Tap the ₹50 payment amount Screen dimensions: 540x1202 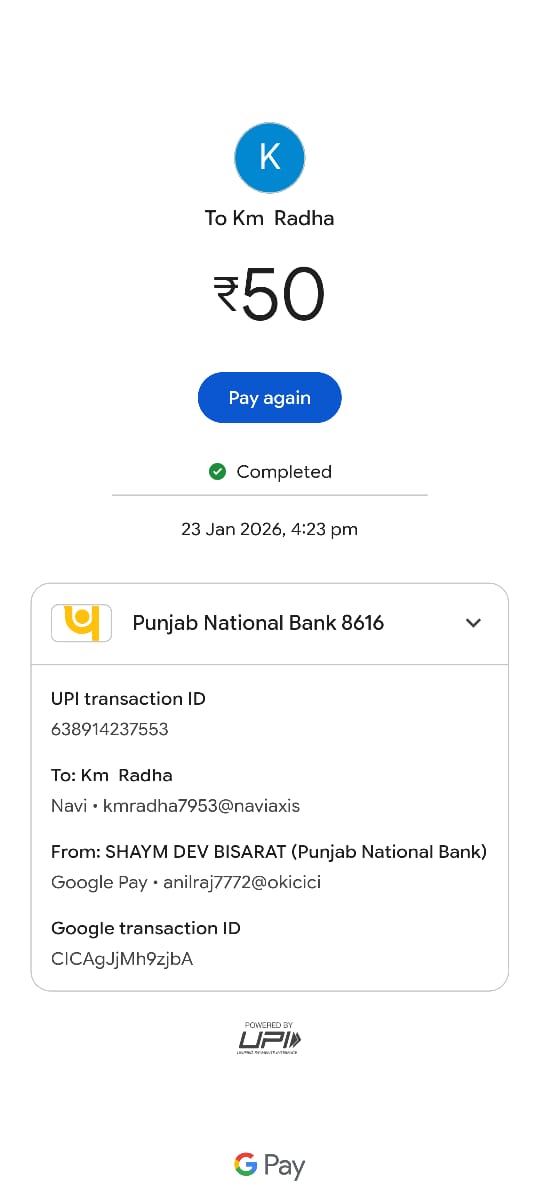269,294
